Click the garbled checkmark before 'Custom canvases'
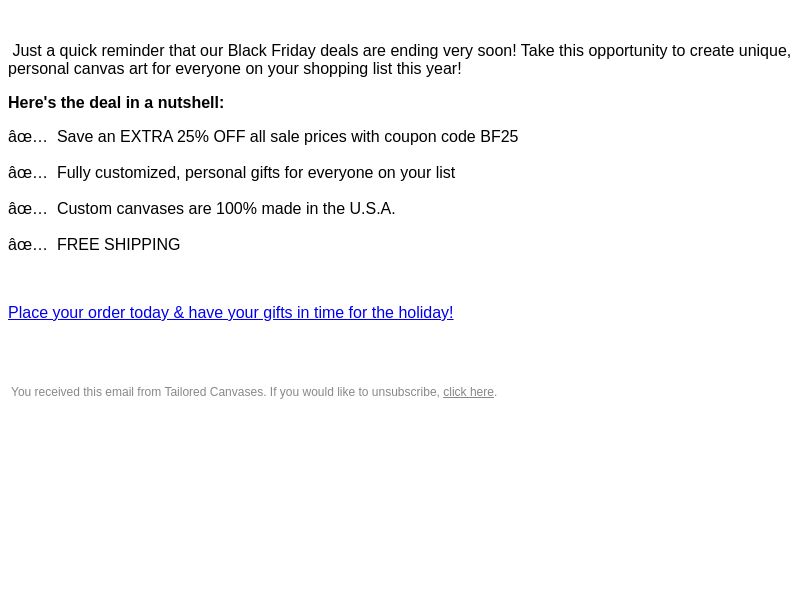This screenshot has width=800, height=600. tap(28, 209)
